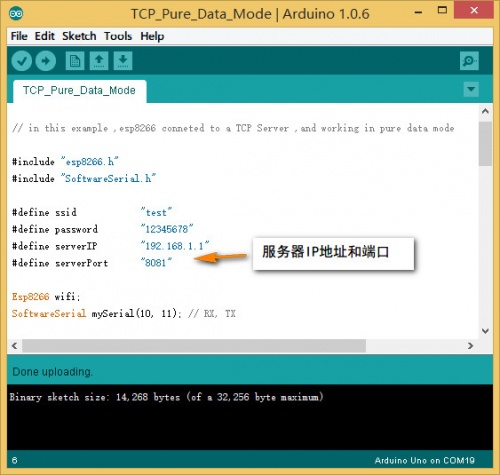The width and height of the screenshot is (500, 475).
Task: Open the Edit menu
Action: click(x=44, y=36)
